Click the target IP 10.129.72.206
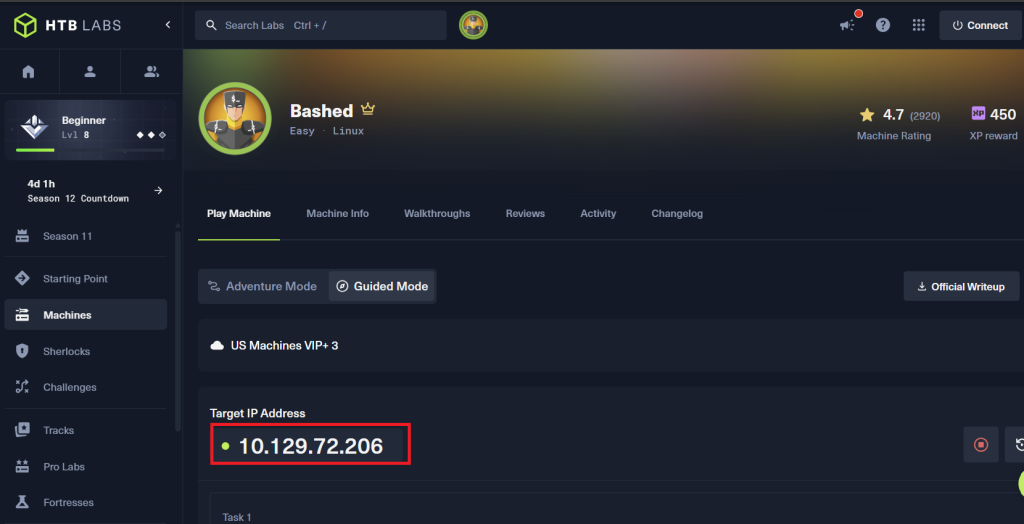The height and width of the screenshot is (524, 1024). tap(311, 446)
